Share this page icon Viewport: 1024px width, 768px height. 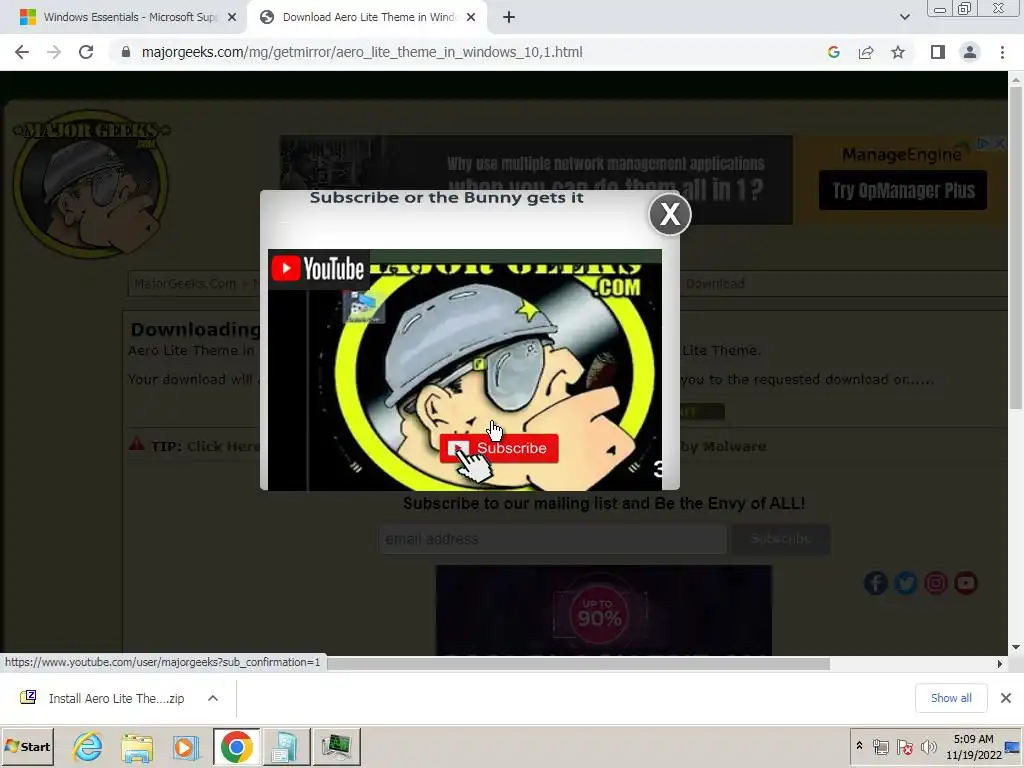click(x=866, y=52)
